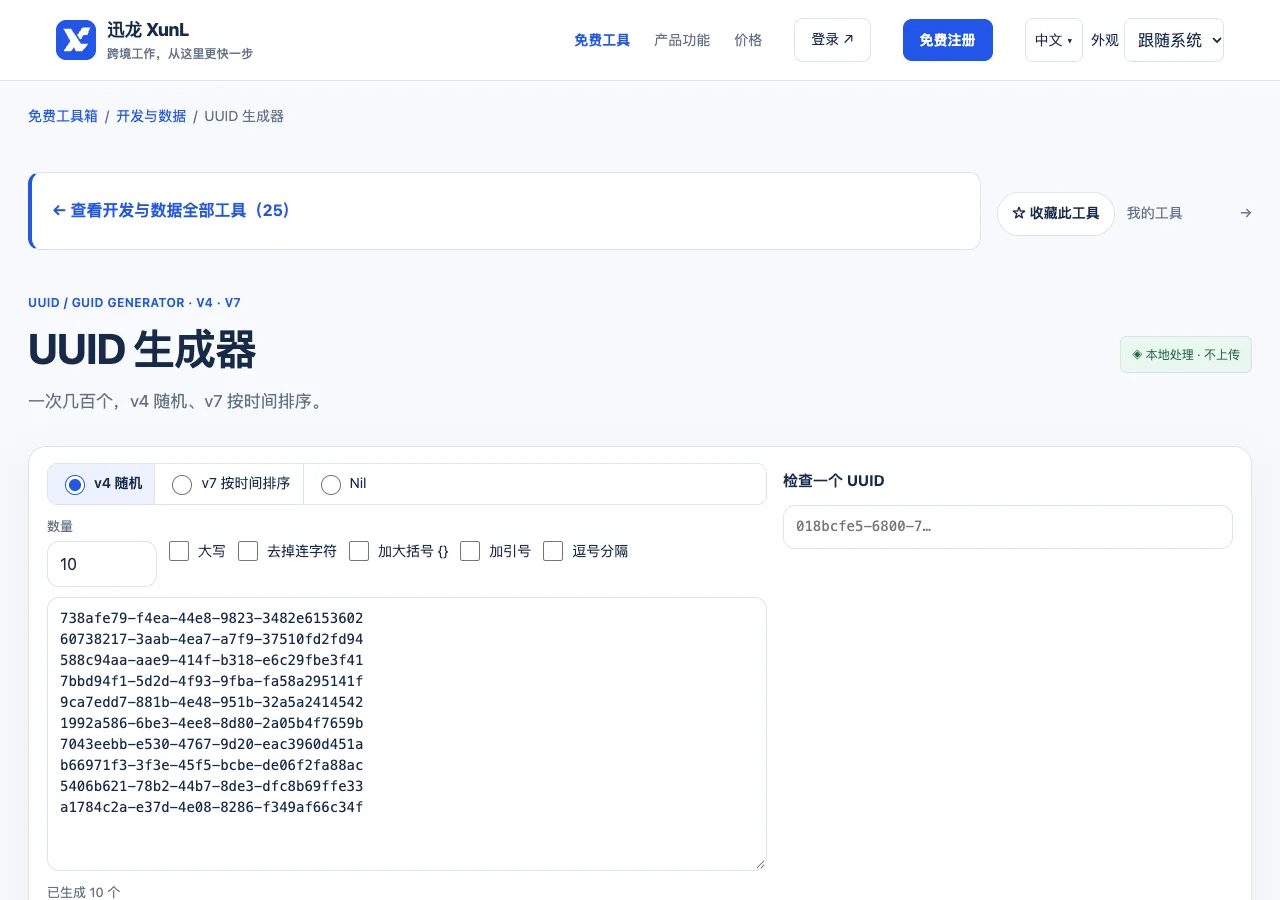Click the UUID starting with 738afe79
Viewport: 1280px width, 900px height.
pos(212,618)
